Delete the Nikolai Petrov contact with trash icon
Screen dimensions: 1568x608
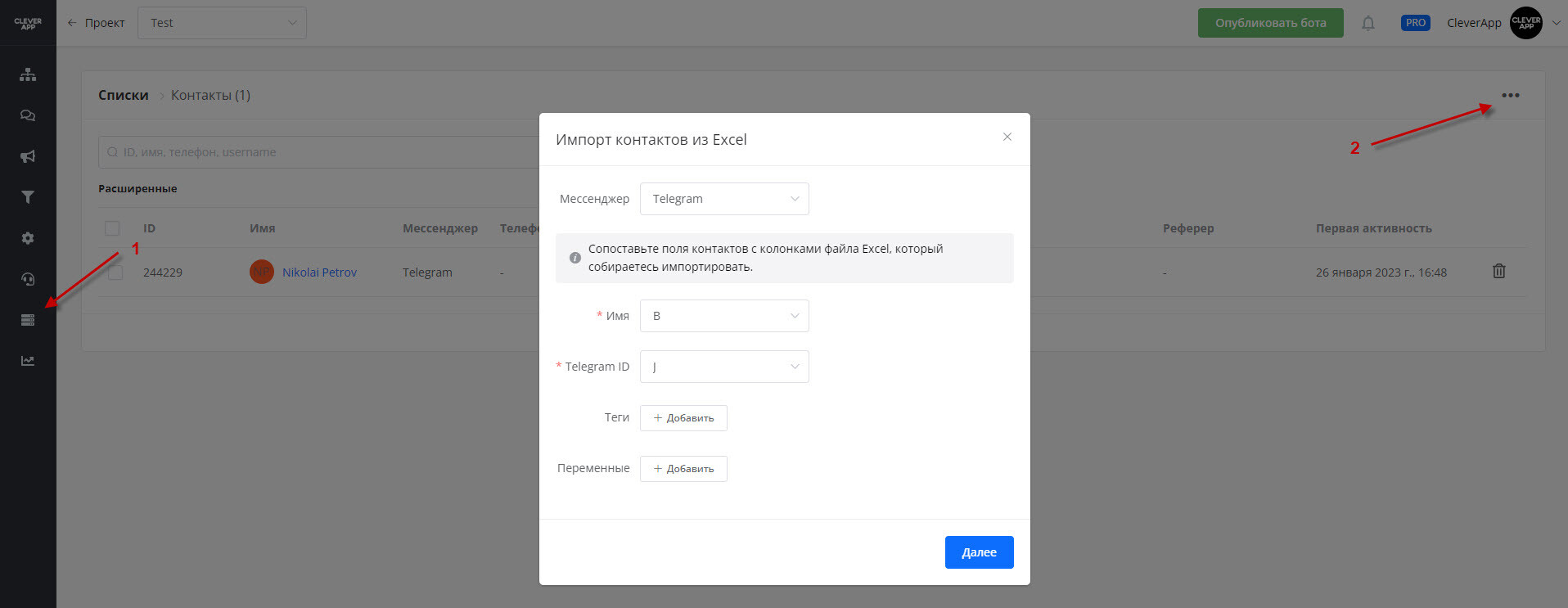(x=1499, y=271)
